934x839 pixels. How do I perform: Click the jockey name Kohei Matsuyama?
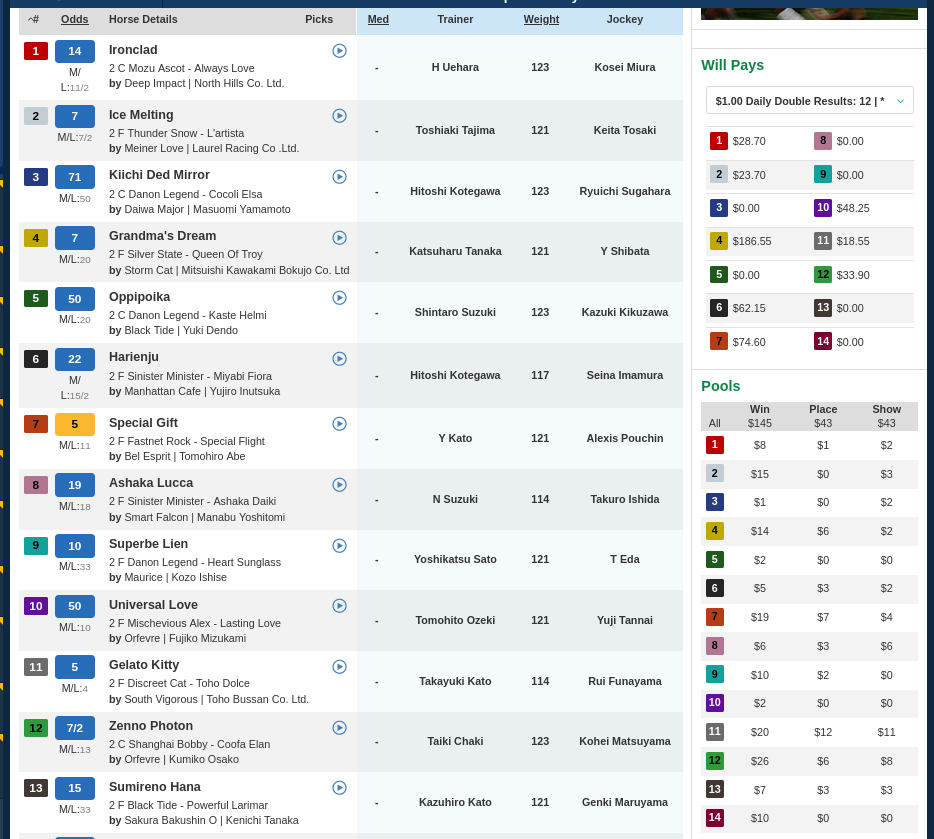624,741
